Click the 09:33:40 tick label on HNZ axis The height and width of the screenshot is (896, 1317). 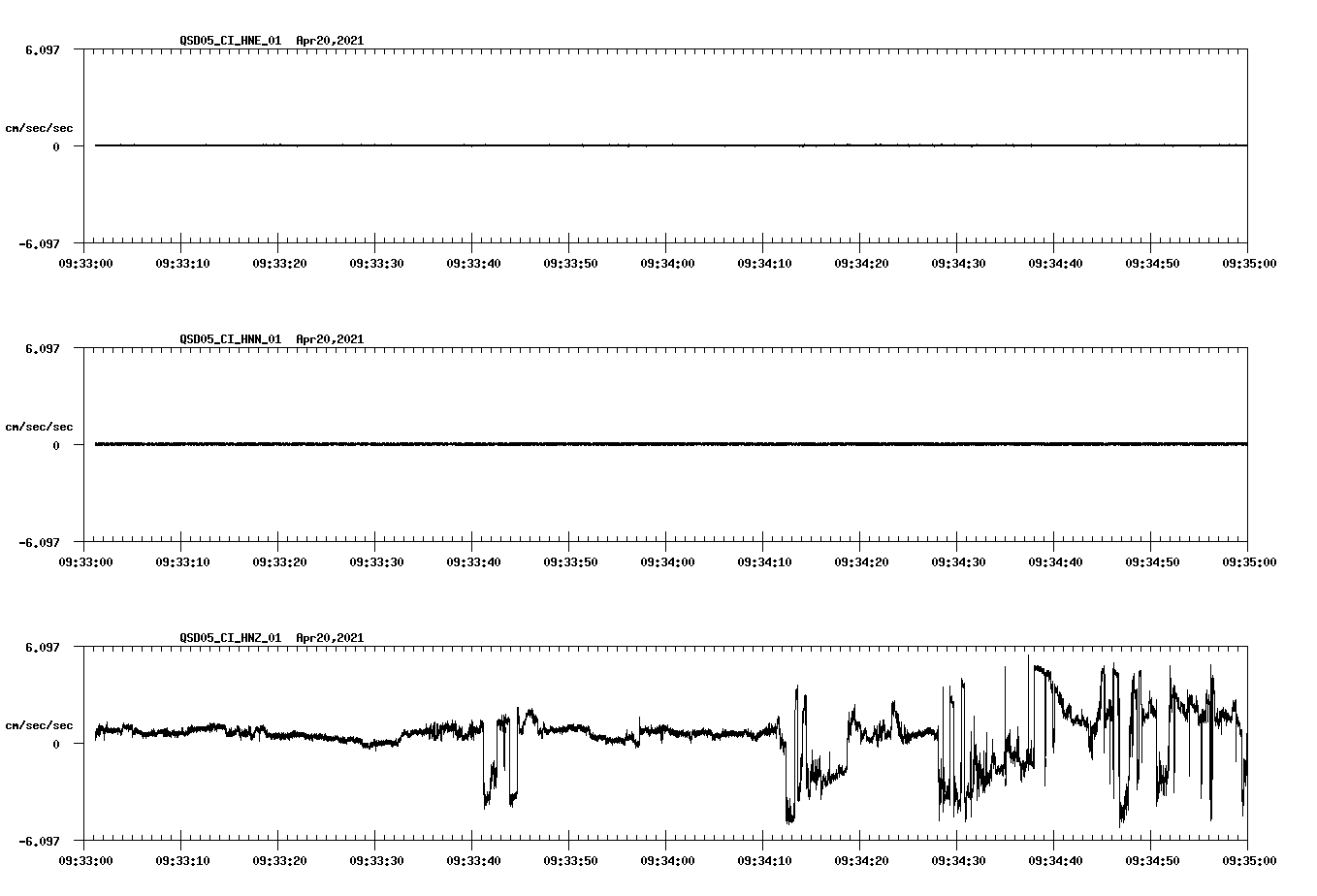[473, 858]
